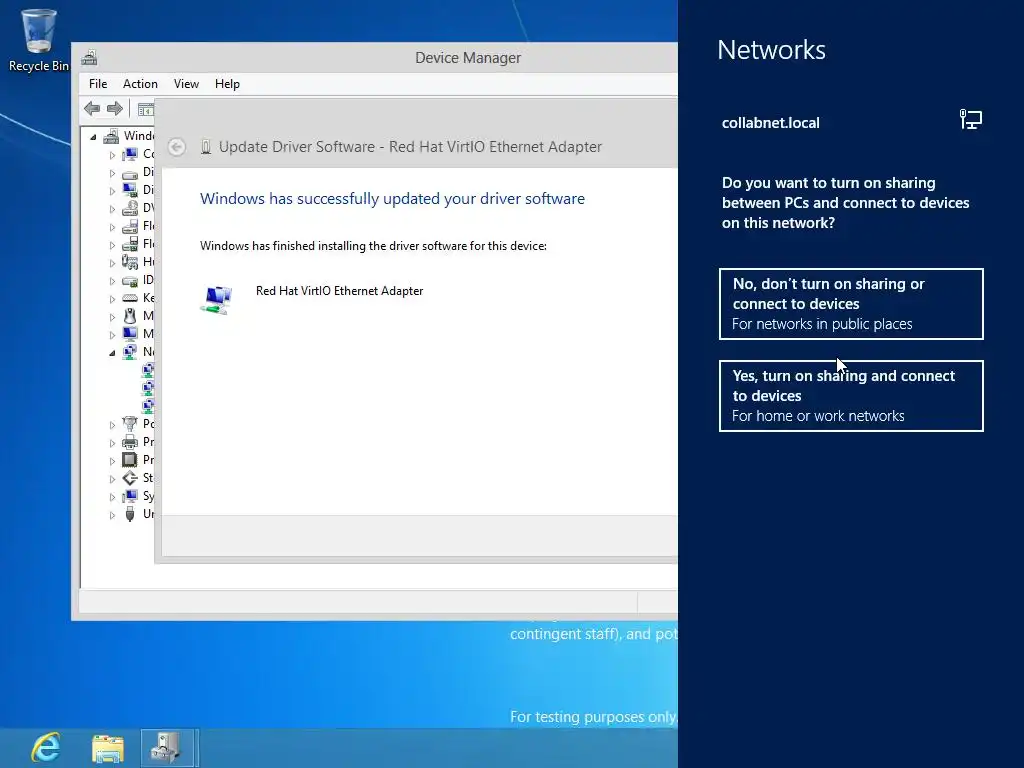Select the DVD/CD-ROM drives disc icon
Image resolution: width=1024 pixels, height=768 pixels.
tap(130, 208)
